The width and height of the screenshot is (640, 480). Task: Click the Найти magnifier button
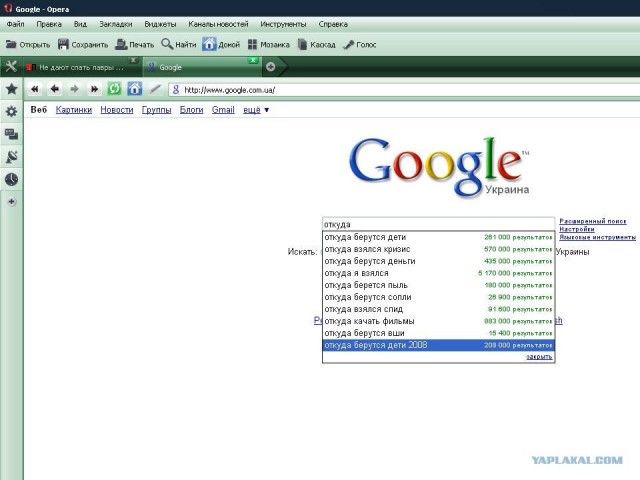click(179, 44)
